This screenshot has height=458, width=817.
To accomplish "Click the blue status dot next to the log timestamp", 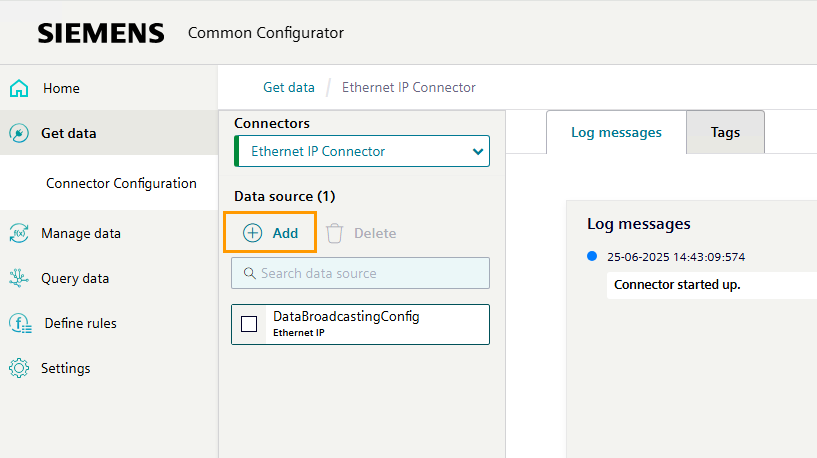I will pyautogui.click(x=592, y=256).
